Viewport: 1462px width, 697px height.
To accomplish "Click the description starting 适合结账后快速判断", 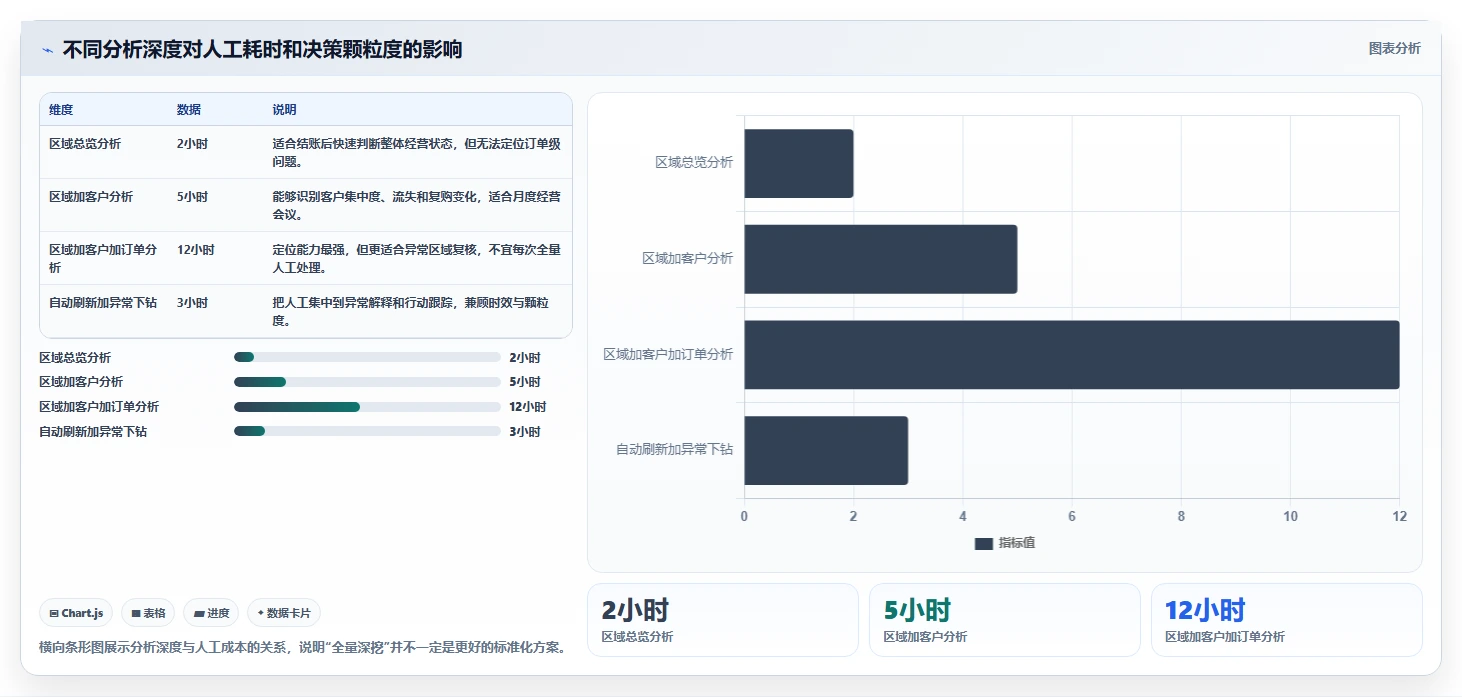I will pos(417,152).
